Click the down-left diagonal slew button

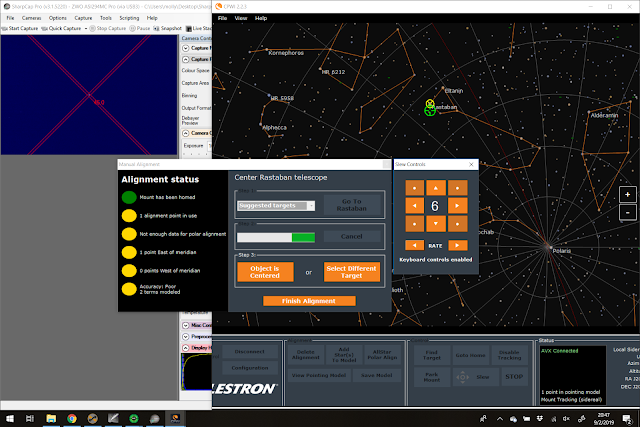pyautogui.click(x=415, y=224)
